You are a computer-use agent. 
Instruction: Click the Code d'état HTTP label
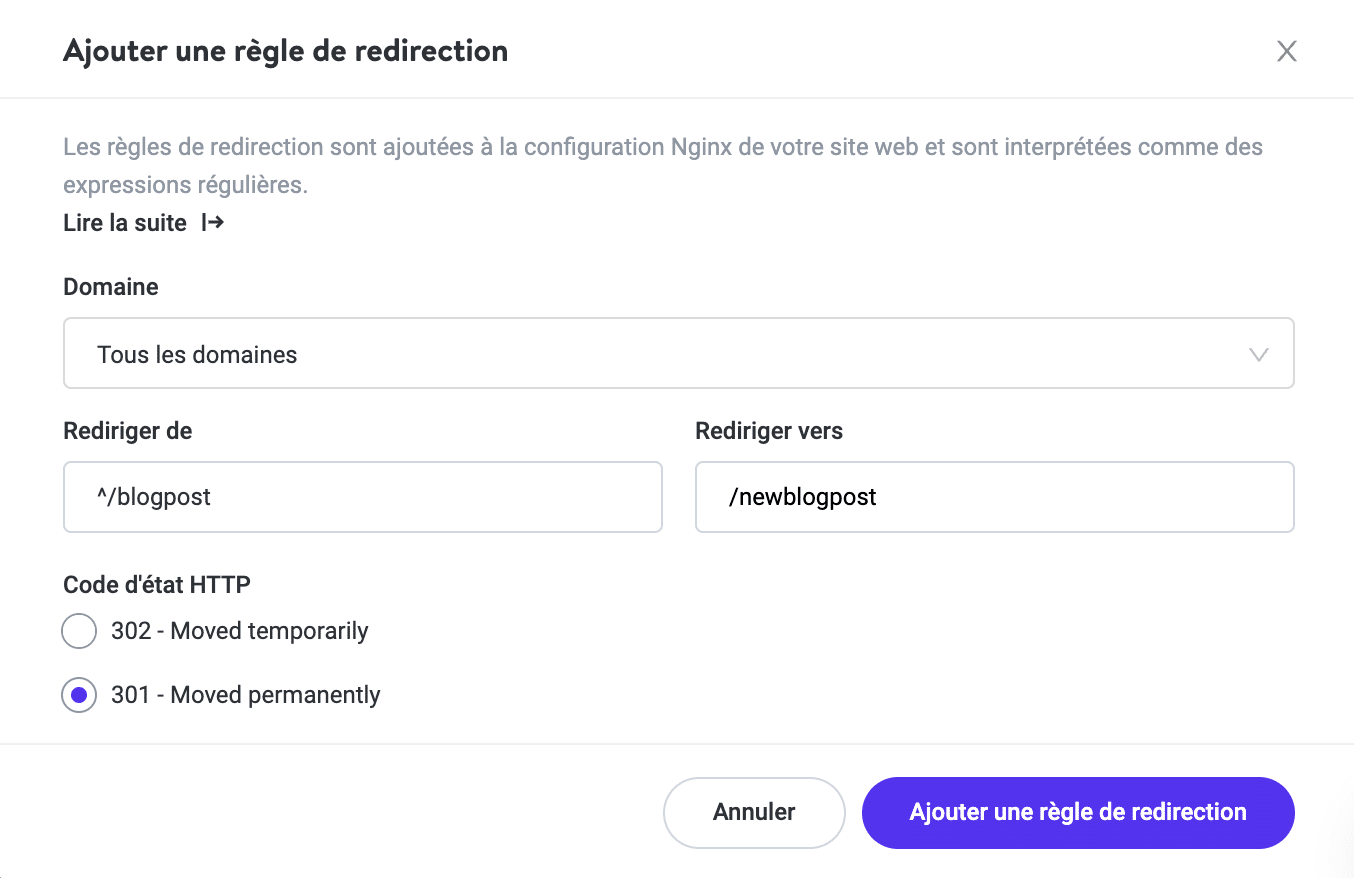tap(156, 584)
